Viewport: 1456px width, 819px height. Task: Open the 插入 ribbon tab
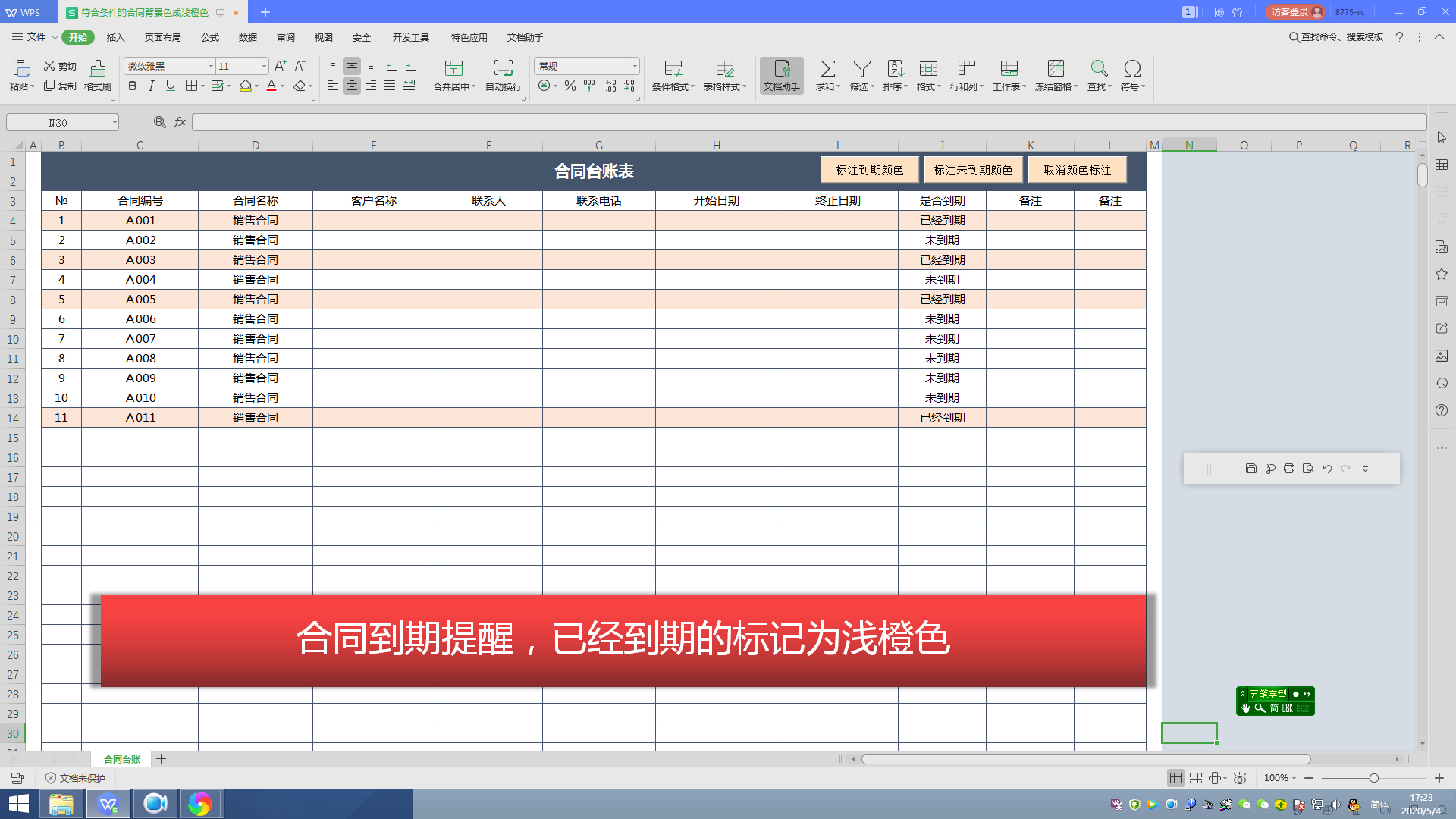point(115,37)
